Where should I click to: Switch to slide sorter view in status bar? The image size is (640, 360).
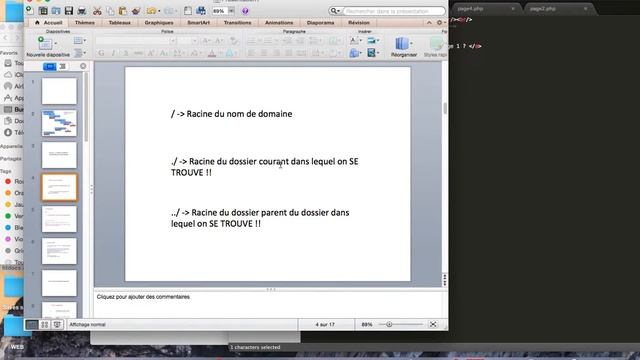pos(44,324)
